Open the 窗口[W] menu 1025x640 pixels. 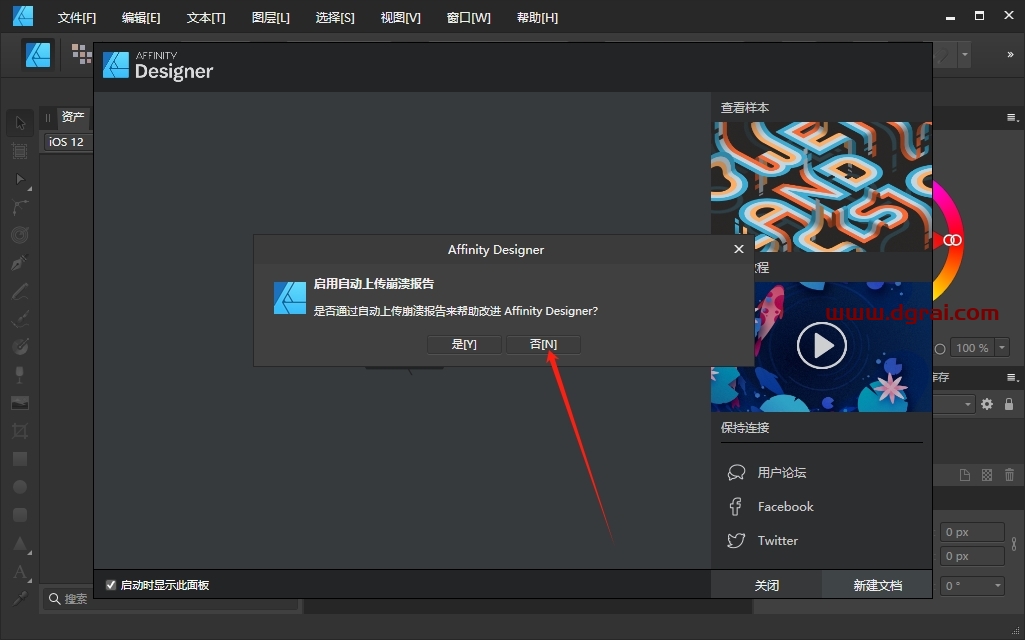[468, 18]
